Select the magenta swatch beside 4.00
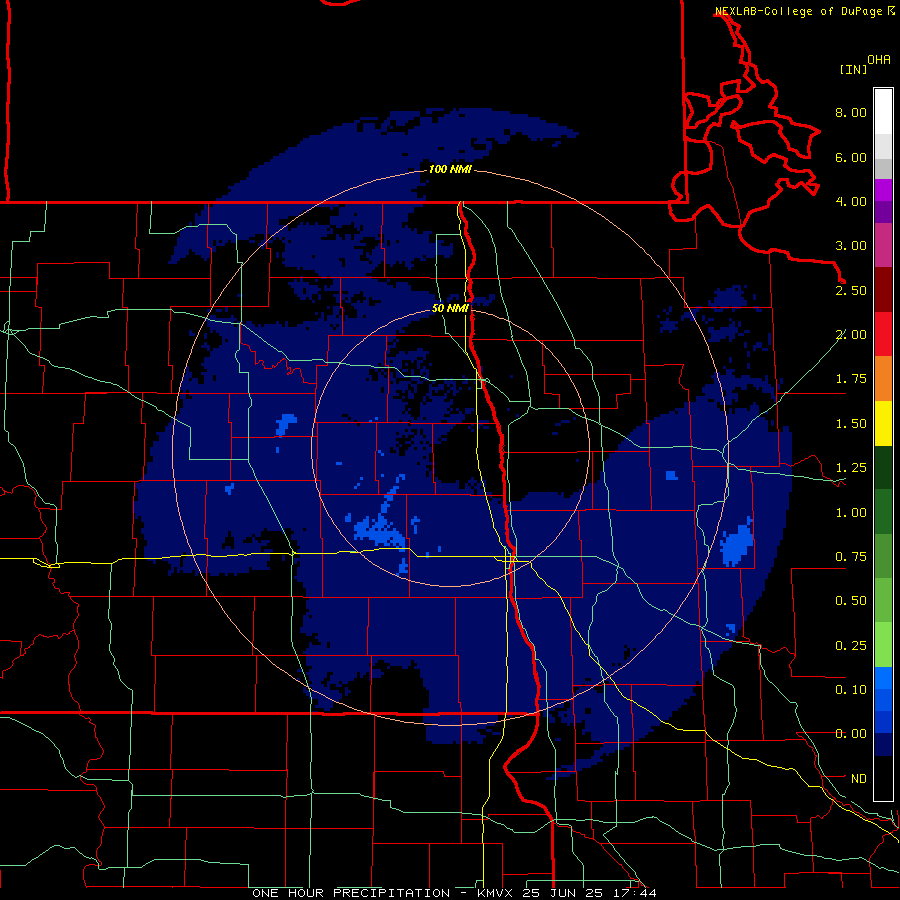The height and width of the screenshot is (900, 900). coord(883,190)
